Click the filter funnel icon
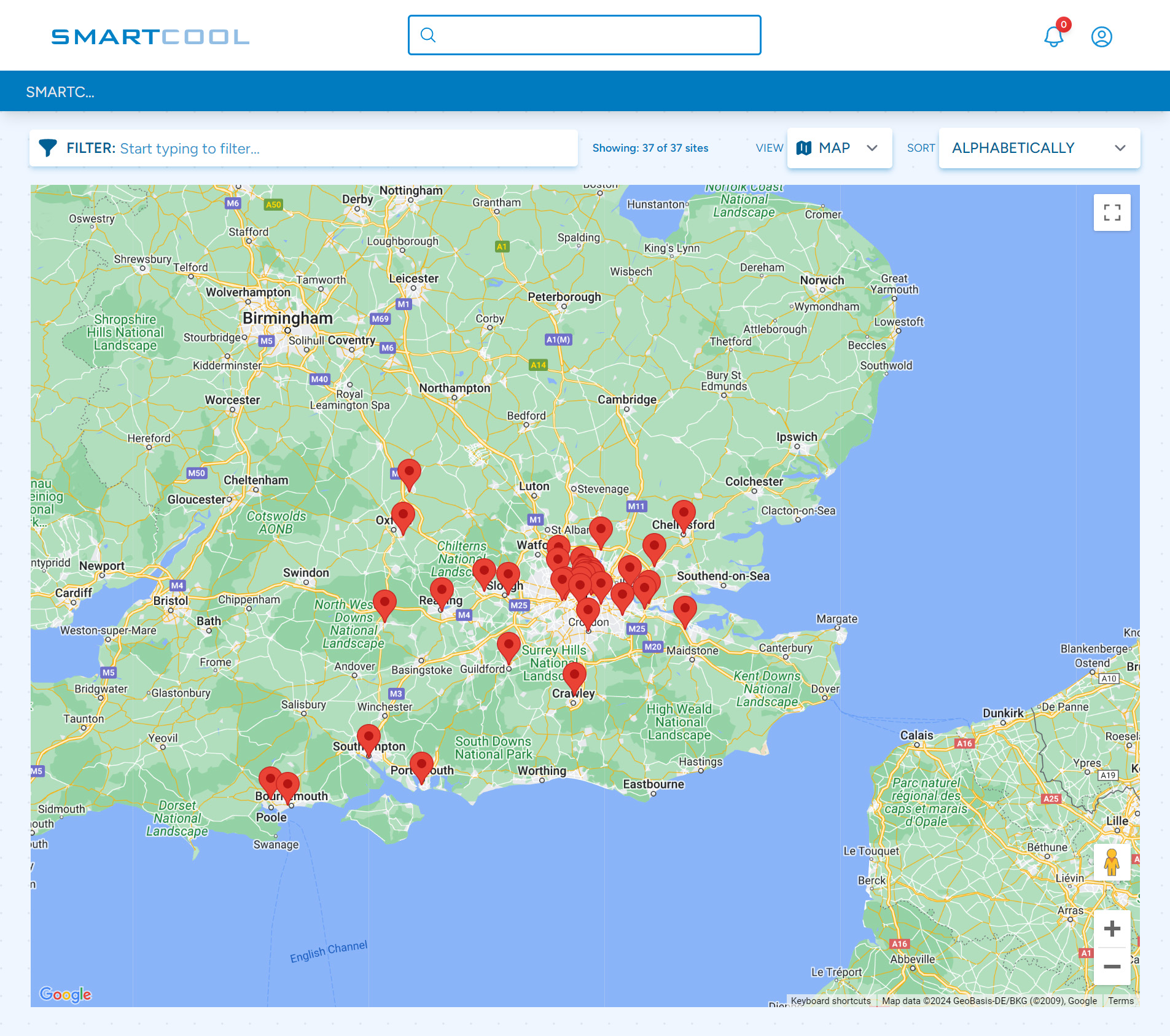 tap(48, 148)
